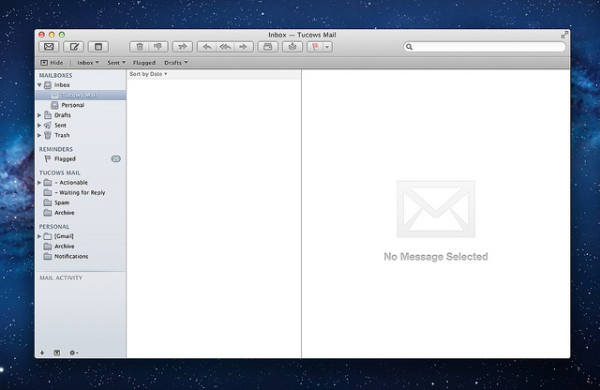600x390 pixels.
Task: Open the Trash mailbox
Action: tap(62, 135)
